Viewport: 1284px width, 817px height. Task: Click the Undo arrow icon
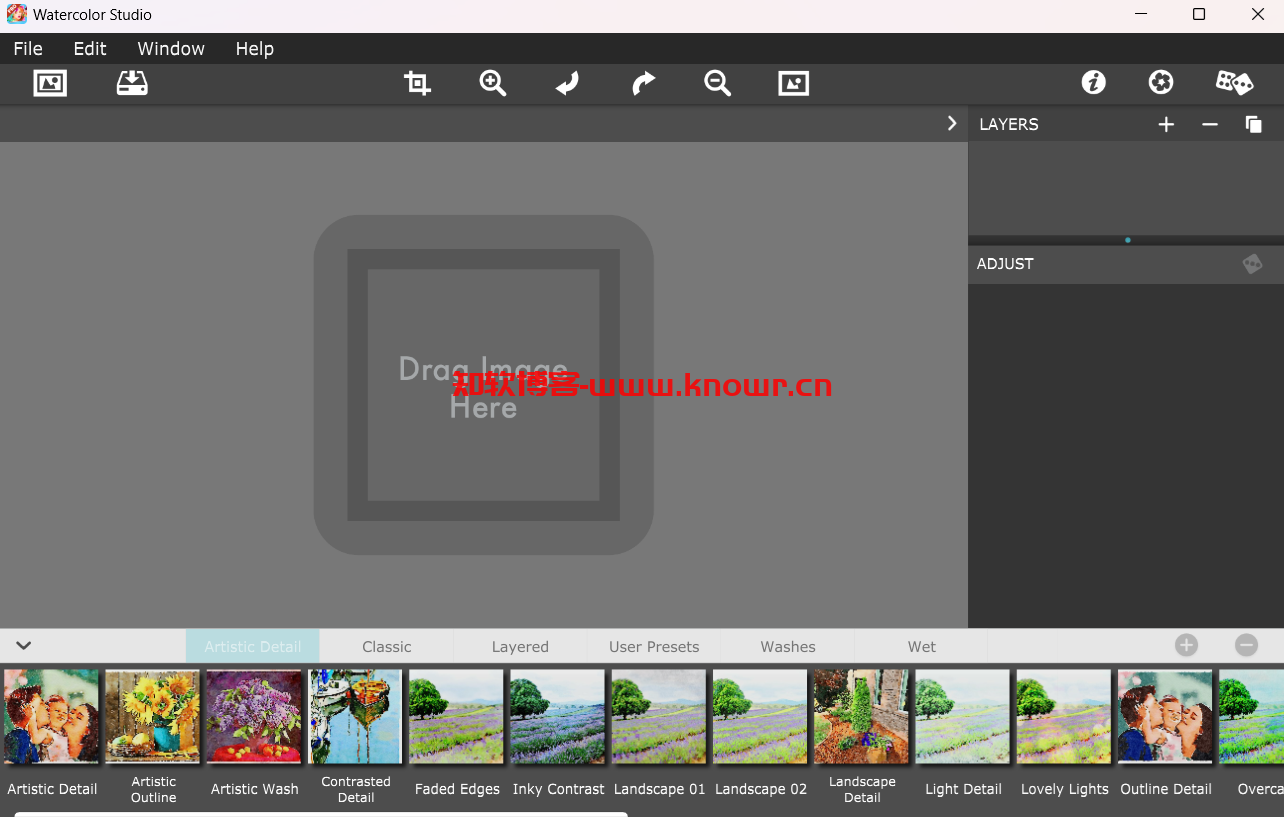[x=567, y=83]
